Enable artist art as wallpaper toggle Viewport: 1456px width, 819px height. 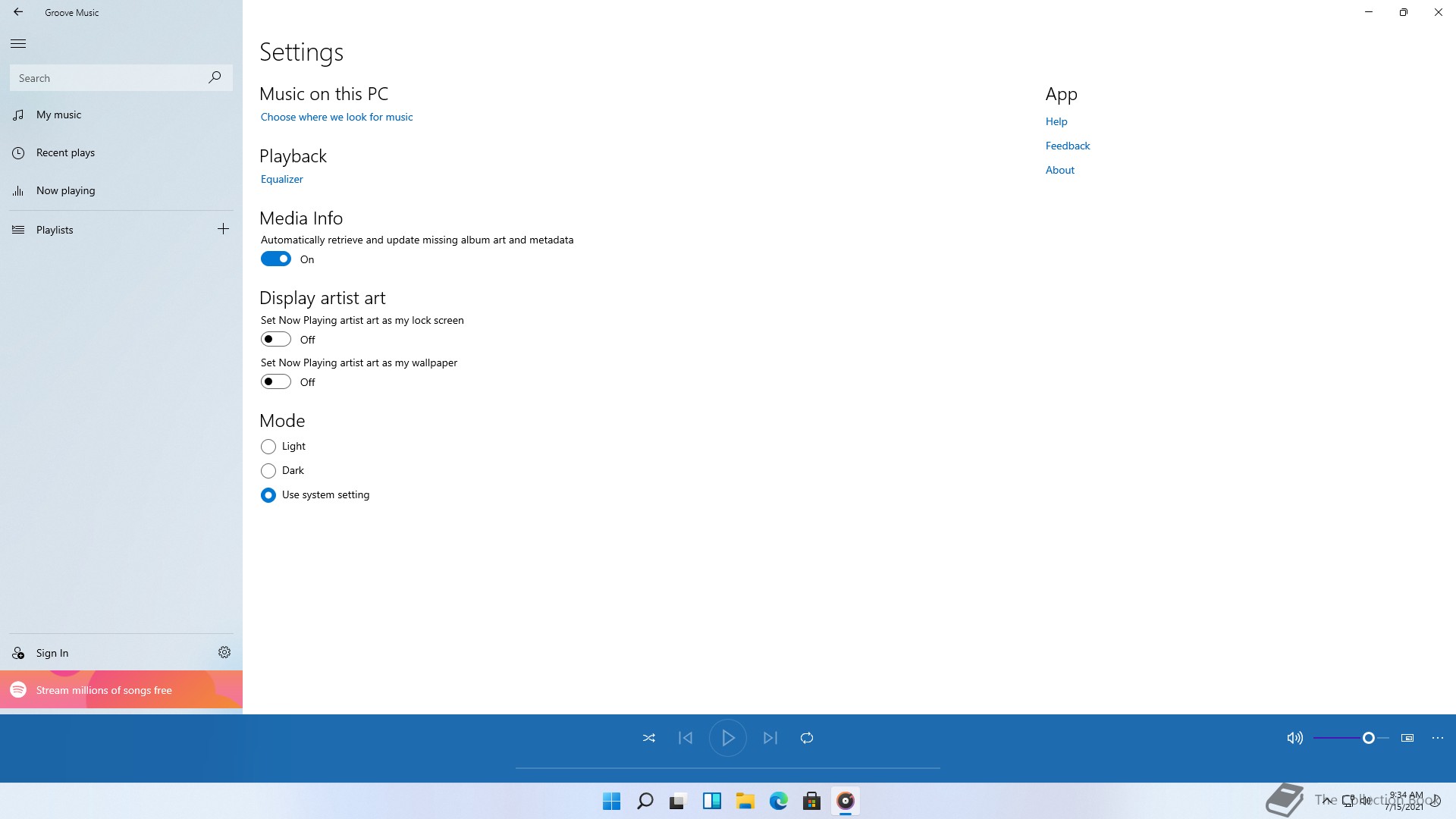[276, 382]
